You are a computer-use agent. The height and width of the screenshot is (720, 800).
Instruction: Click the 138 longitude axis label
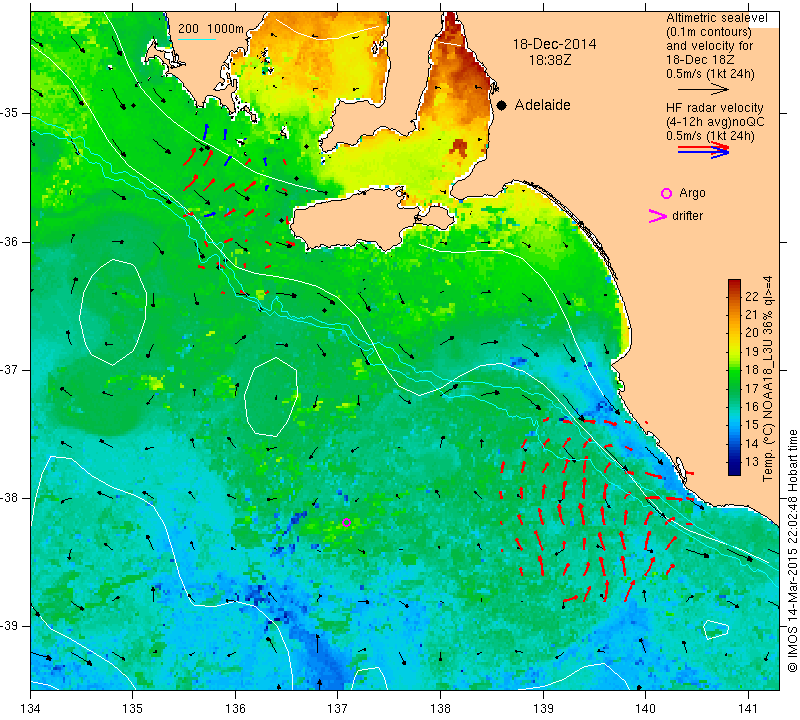pos(440,709)
